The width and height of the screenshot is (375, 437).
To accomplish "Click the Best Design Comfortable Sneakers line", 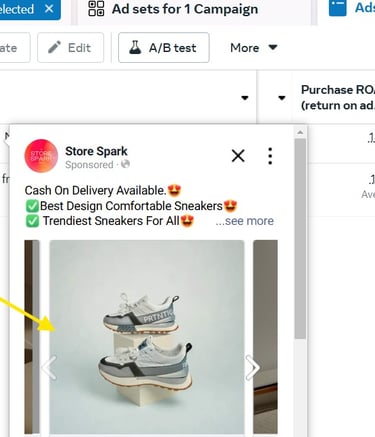I will tap(131, 206).
